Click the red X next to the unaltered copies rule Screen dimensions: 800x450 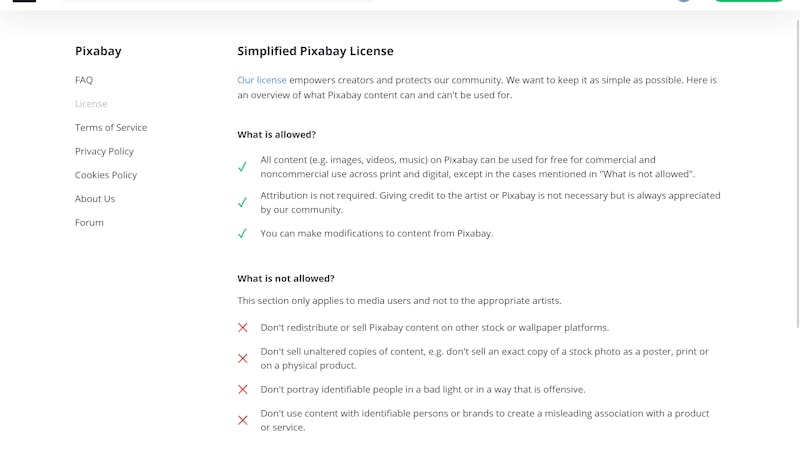pyautogui.click(x=243, y=359)
